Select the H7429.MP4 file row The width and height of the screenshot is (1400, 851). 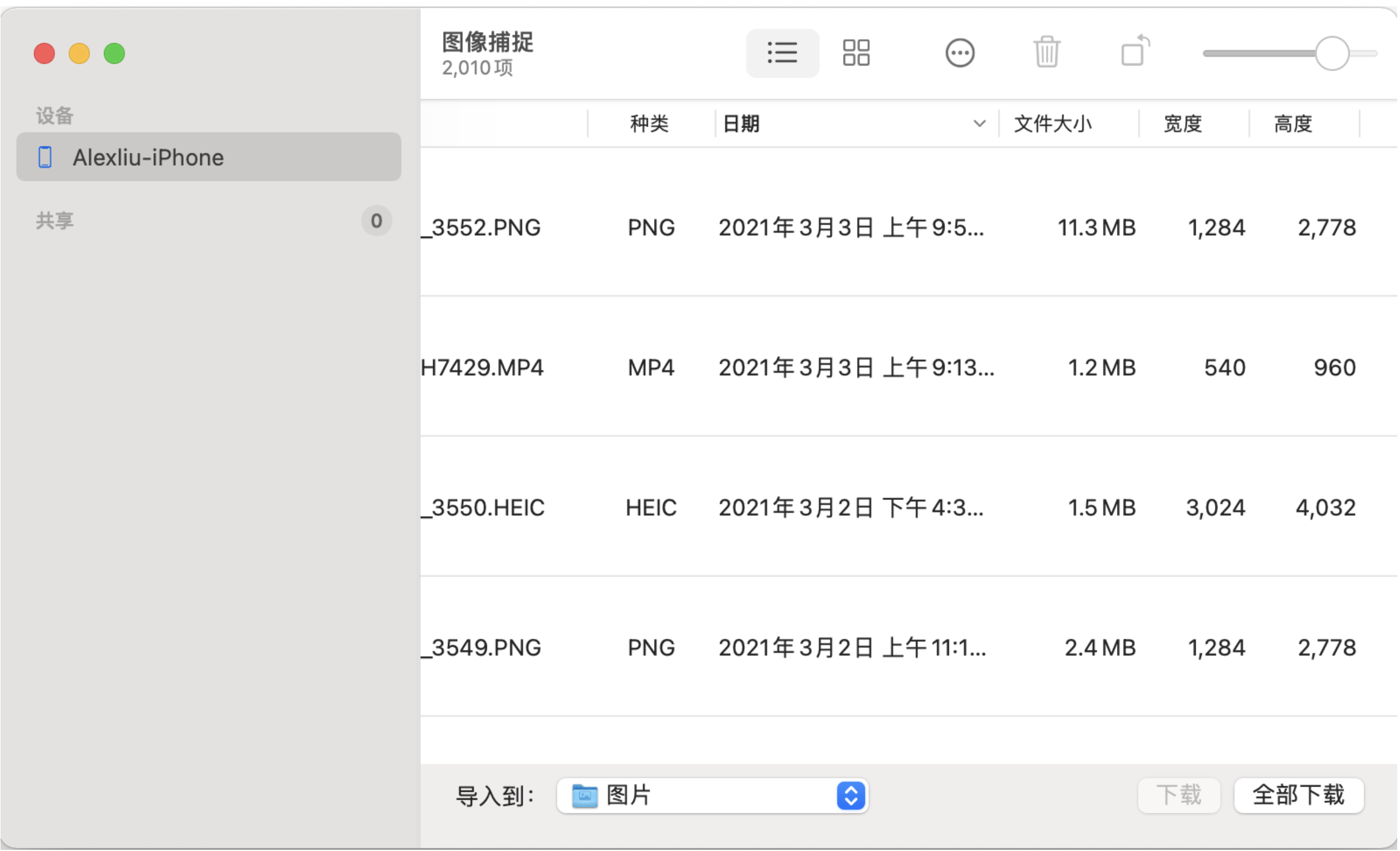pos(852,368)
